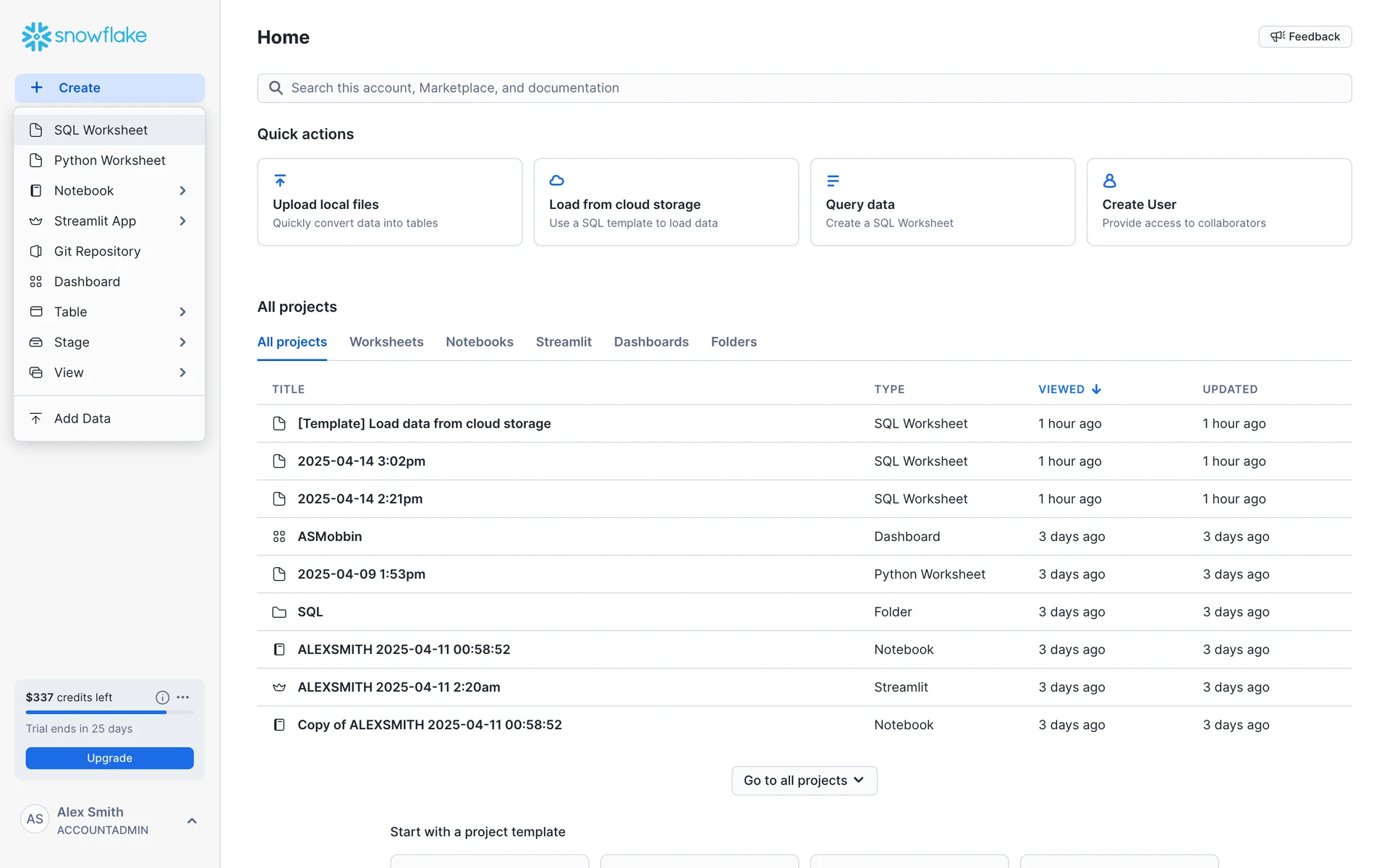Click the ASMobbin dashboard grid icon
The height and width of the screenshot is (868, 1389).
pos(279,537)
